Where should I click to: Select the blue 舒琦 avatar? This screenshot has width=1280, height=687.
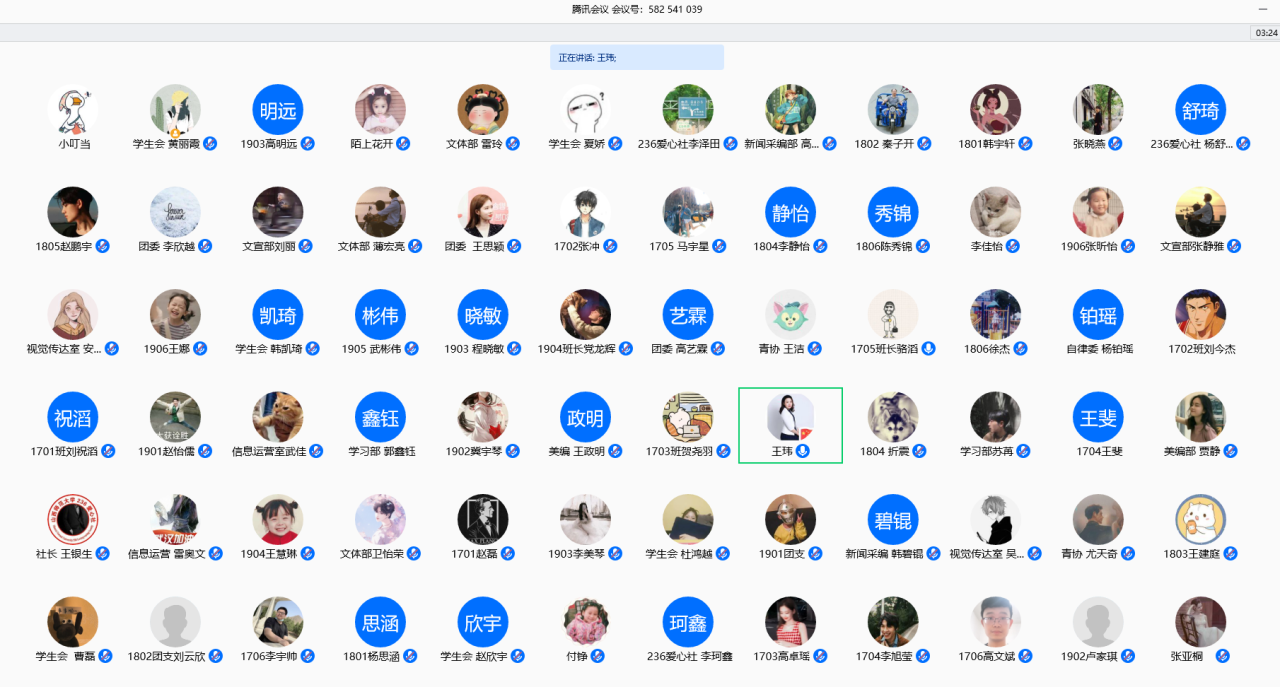coord(1200,110)
